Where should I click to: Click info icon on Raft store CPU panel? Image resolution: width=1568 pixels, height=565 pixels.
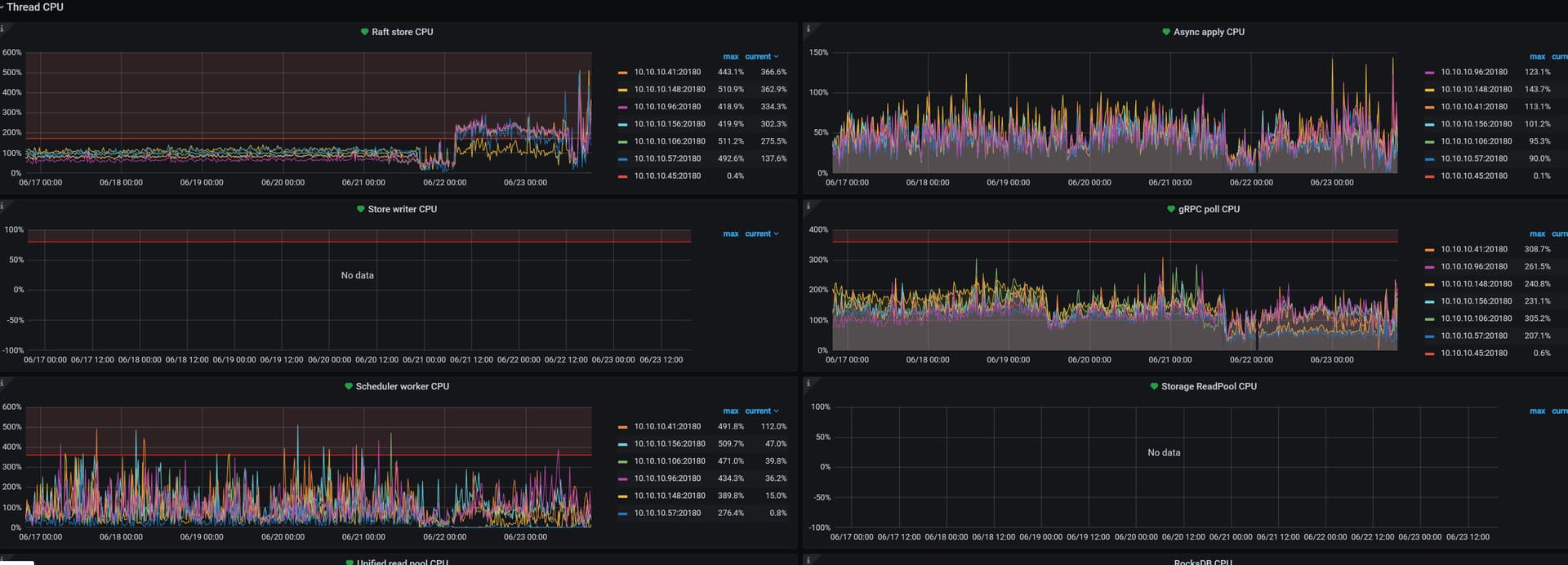pyautogui.click(x=3, y=29)
